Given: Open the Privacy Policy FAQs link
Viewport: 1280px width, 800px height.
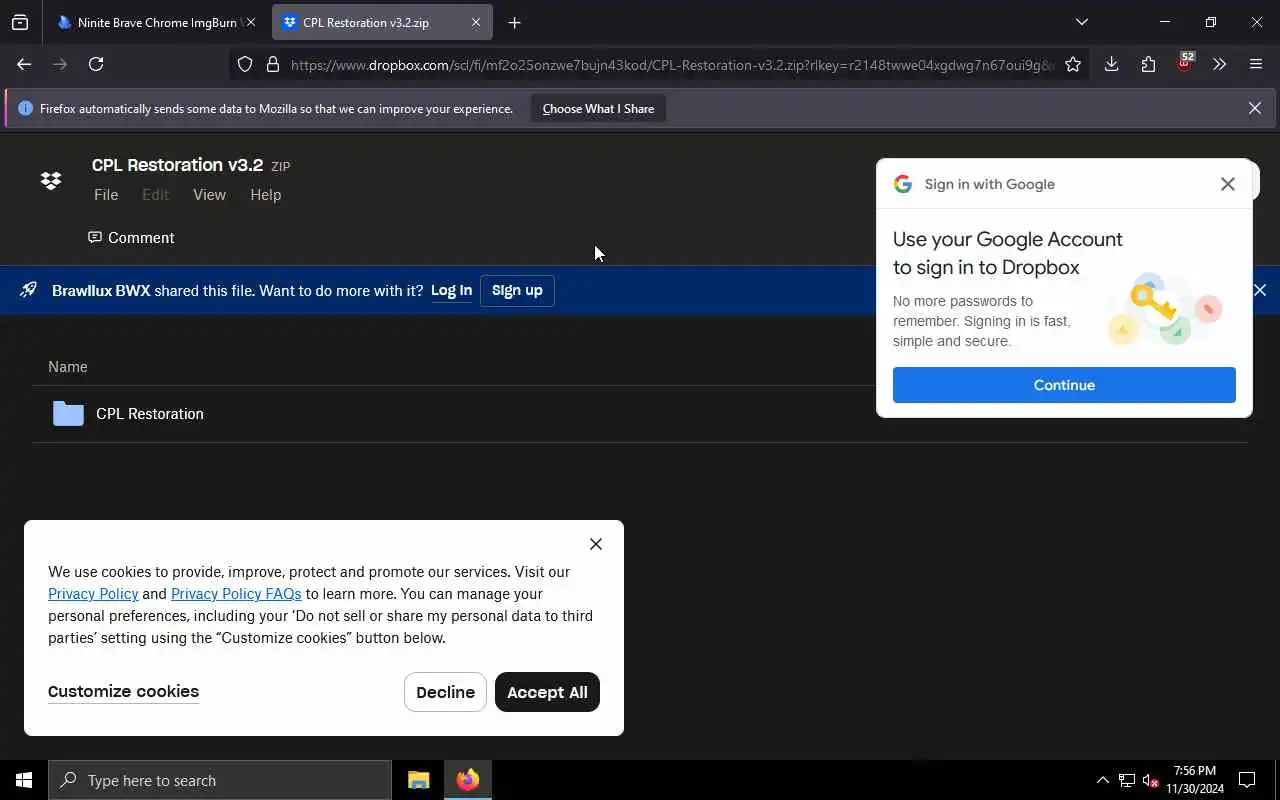Looking at the screenshot, I should click(x=236, y=594).
